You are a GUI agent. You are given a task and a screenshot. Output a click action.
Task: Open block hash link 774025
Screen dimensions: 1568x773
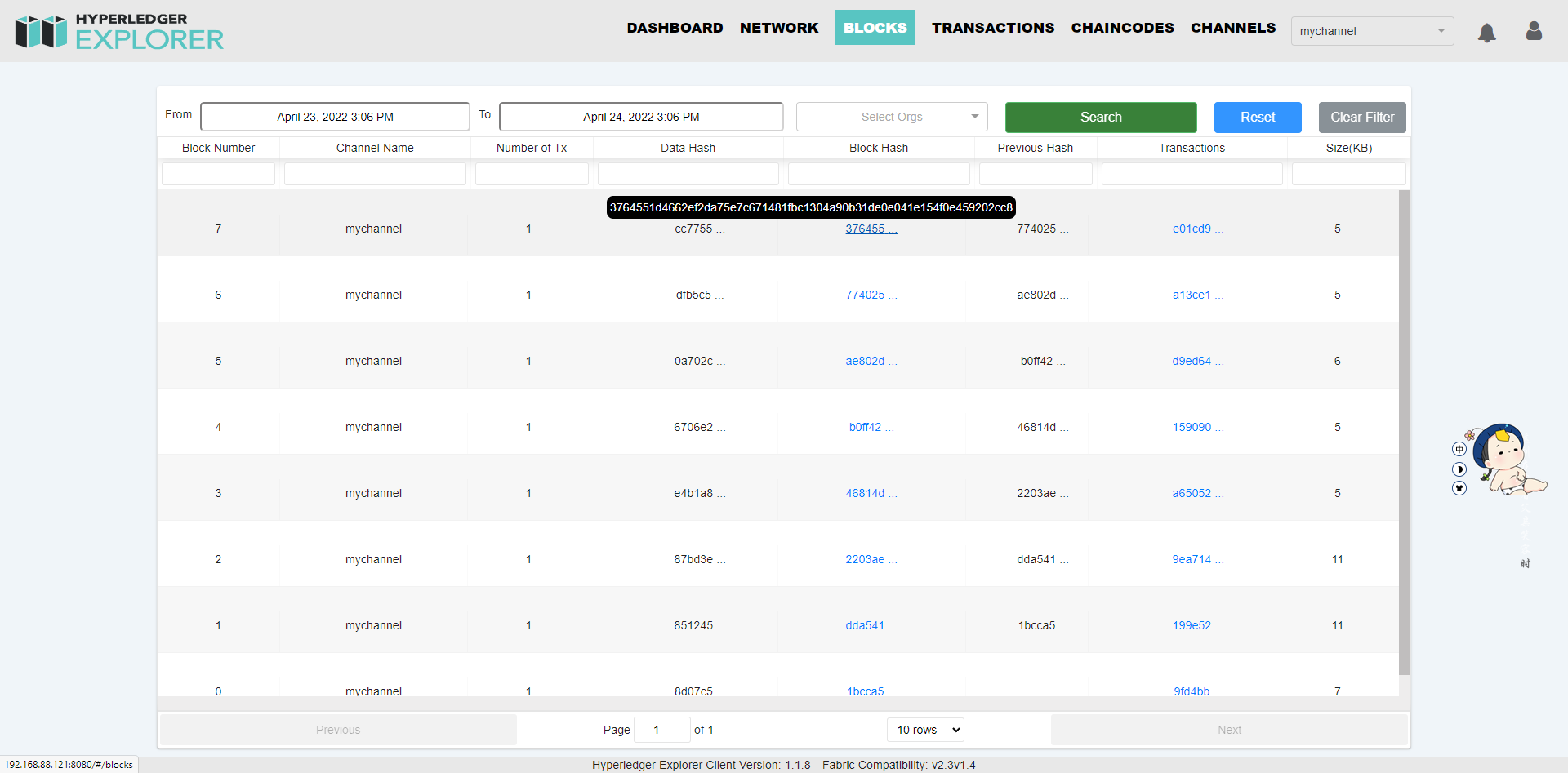click(871, 295)
